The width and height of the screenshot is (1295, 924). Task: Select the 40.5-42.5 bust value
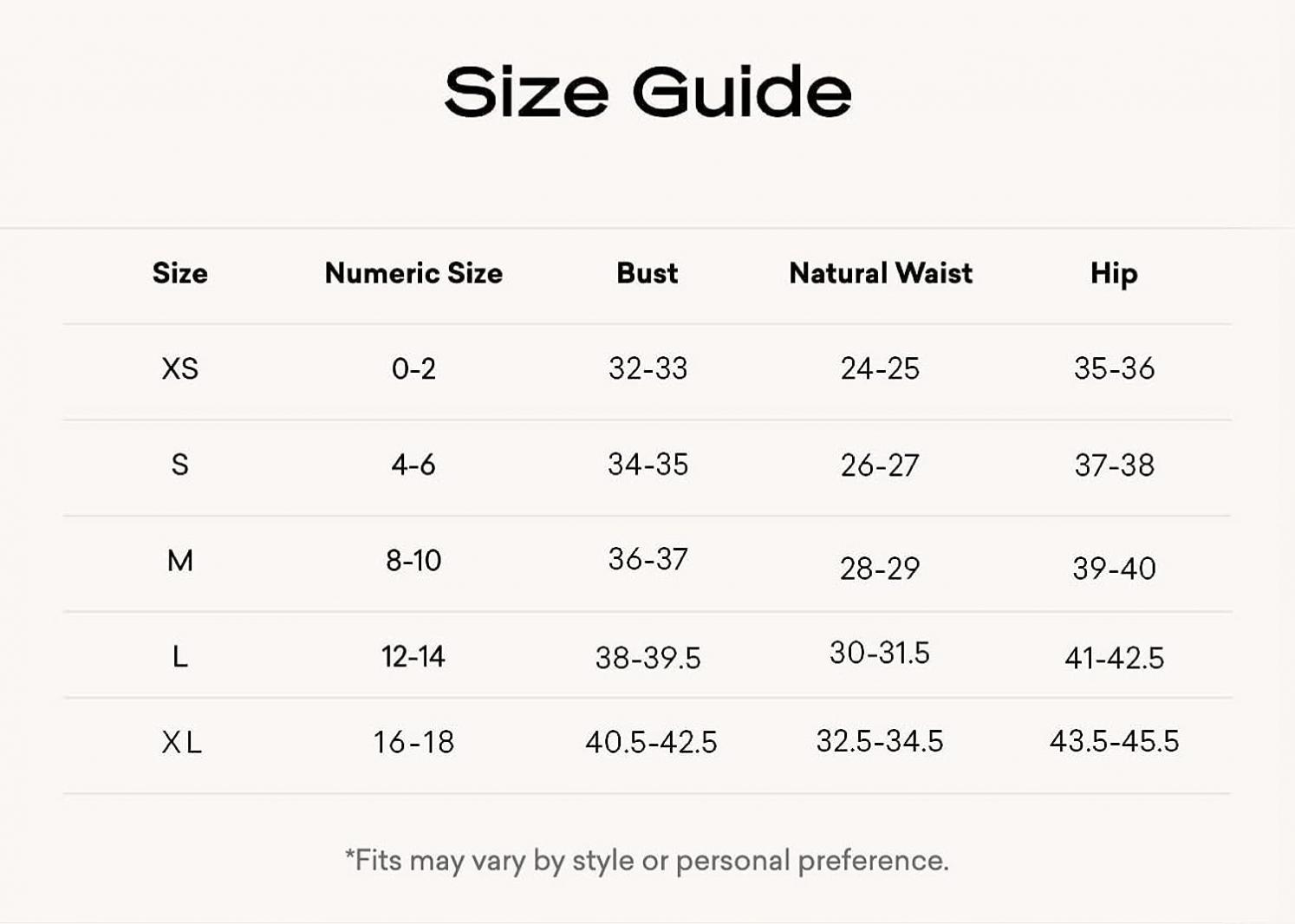coord(651,742)
